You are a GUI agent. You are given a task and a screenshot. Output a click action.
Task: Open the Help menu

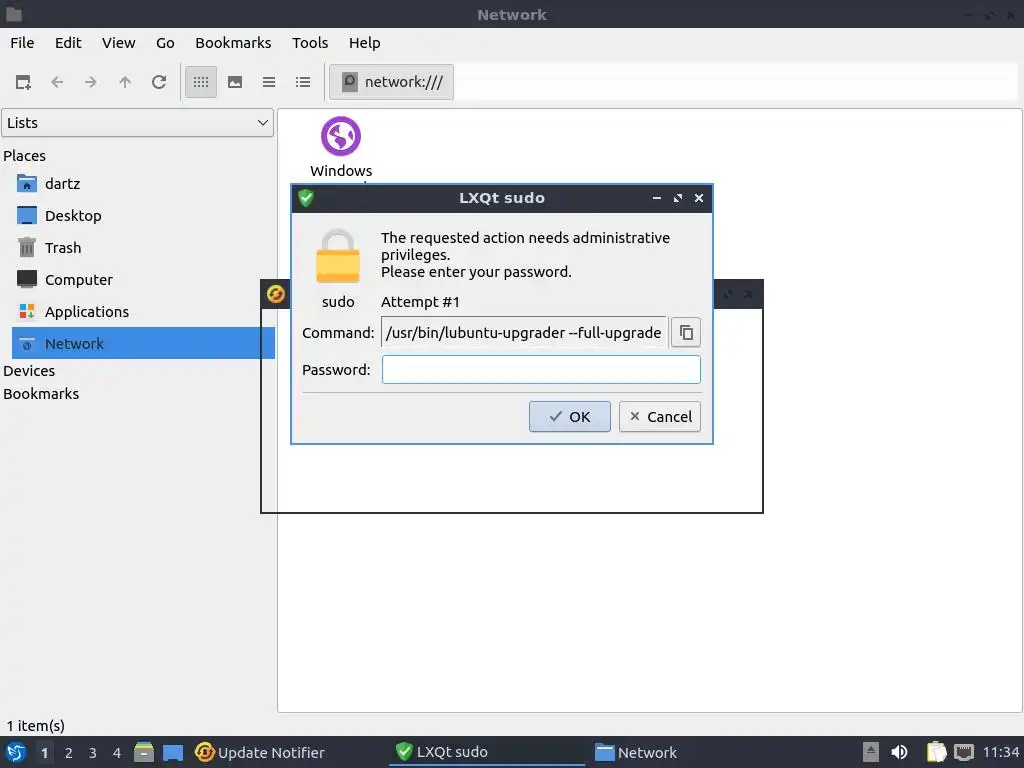click(364, 43)
